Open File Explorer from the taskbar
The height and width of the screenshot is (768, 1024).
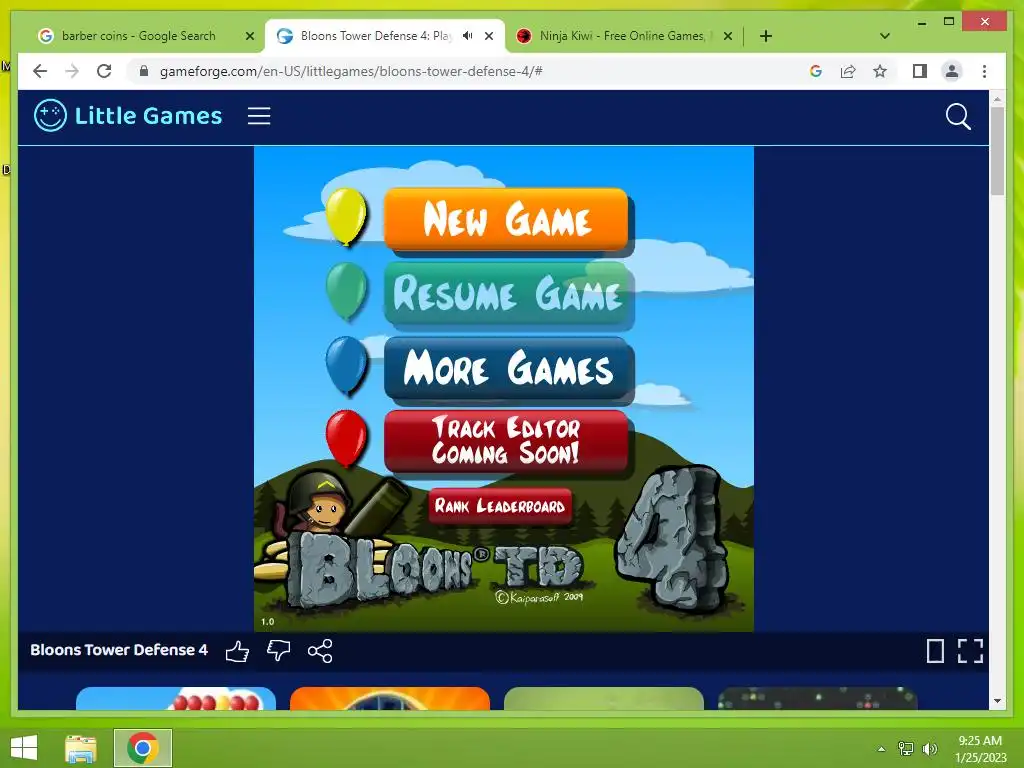point(81,748)
